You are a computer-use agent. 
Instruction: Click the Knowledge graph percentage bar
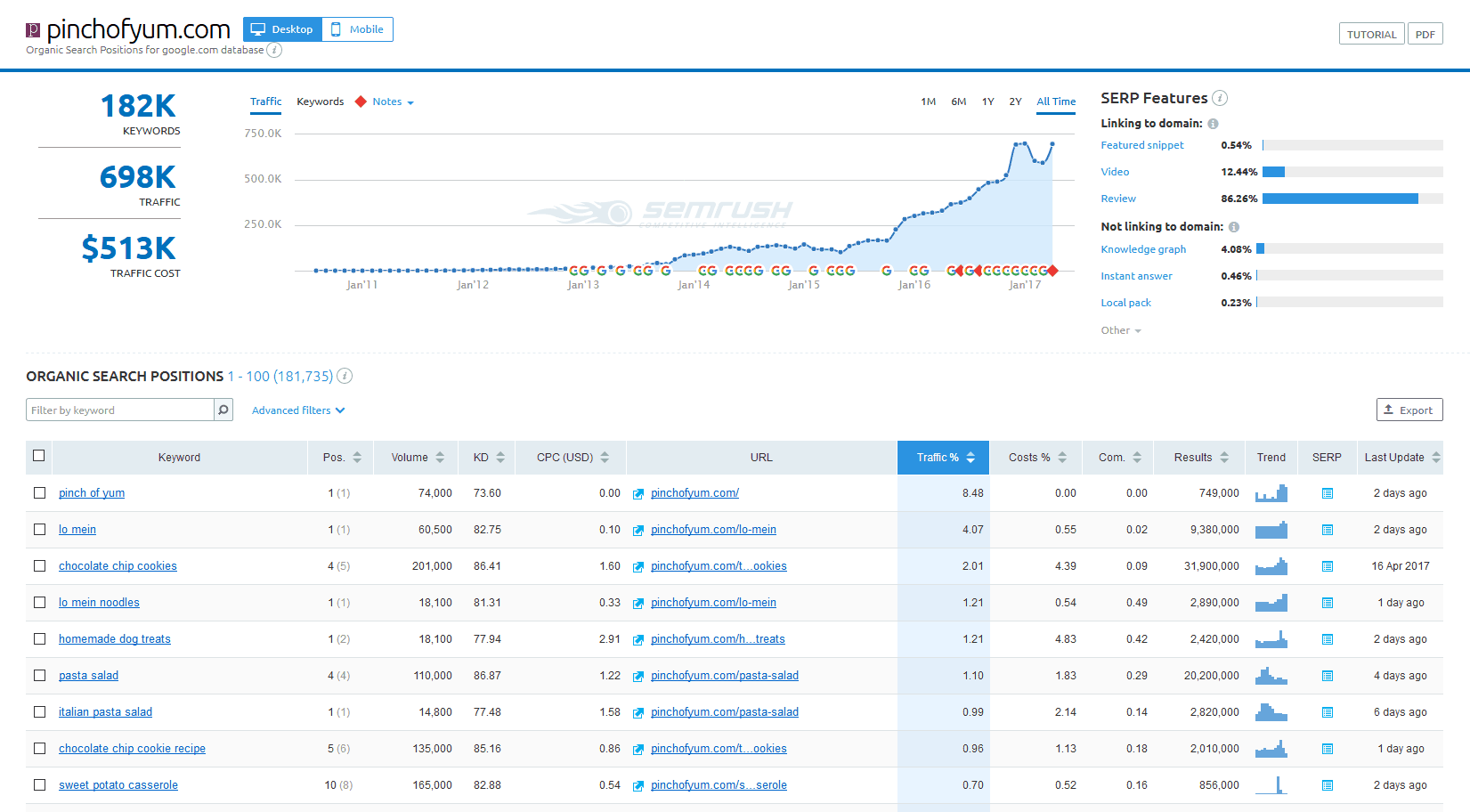pyautogui.click(x=1350, y=249)
